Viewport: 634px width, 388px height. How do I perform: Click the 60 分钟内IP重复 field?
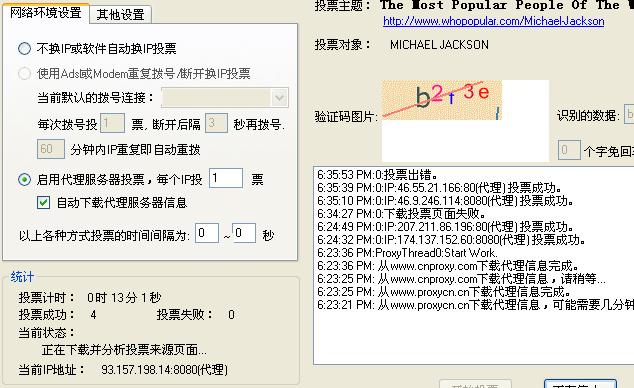51,149
